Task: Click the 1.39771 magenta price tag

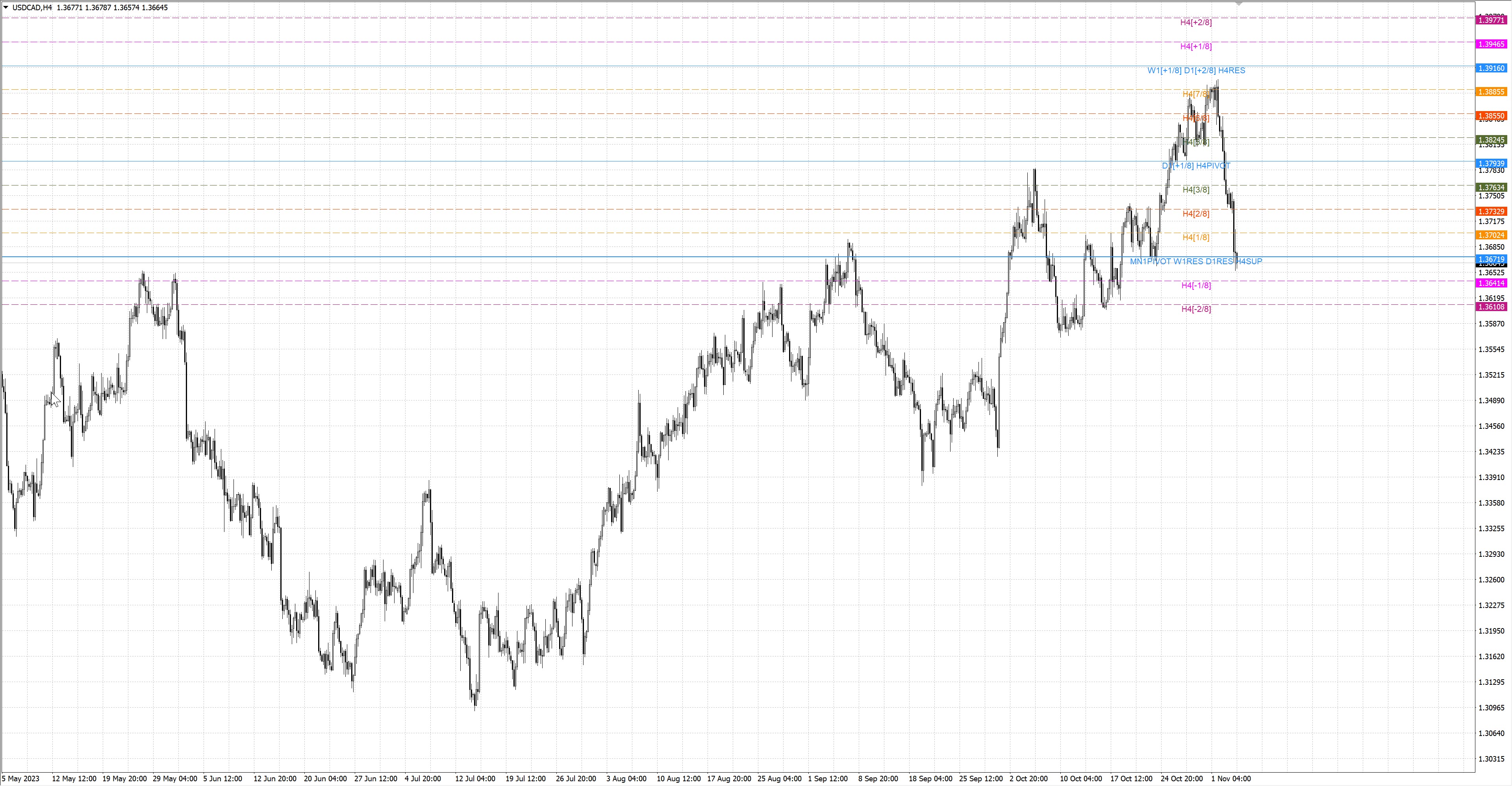Action: [1491, 20]
